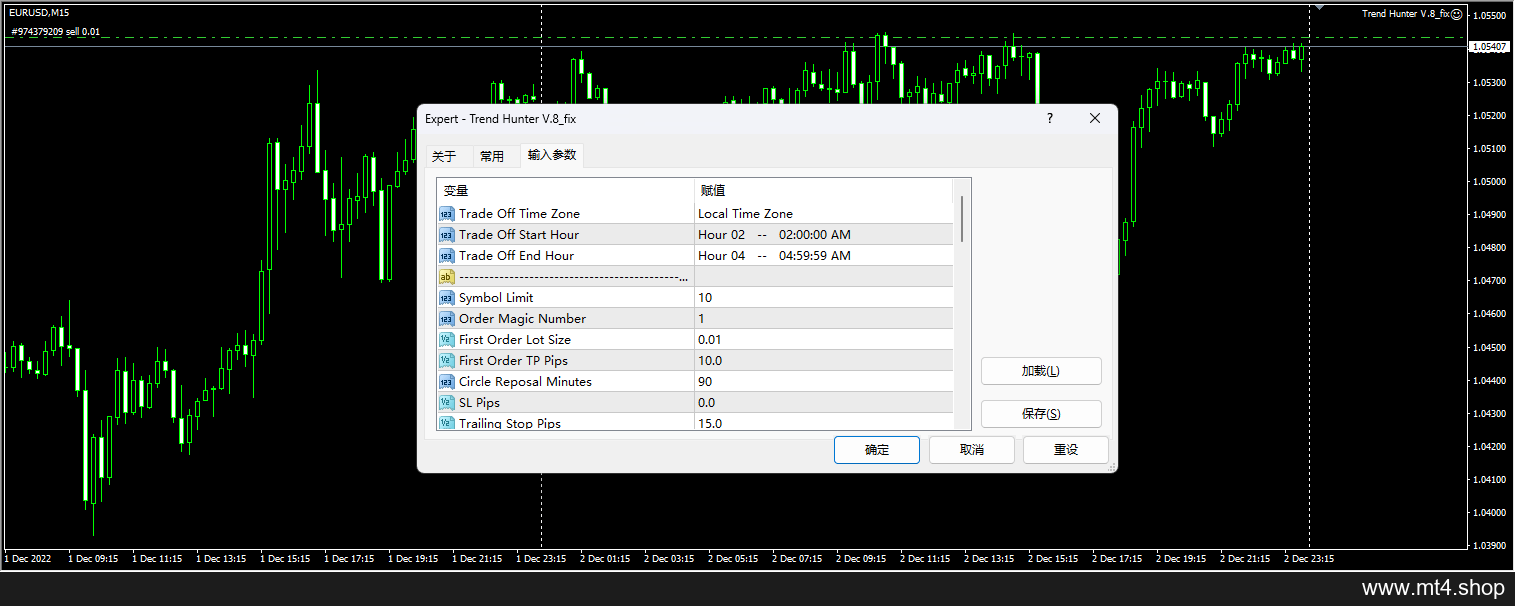Screen dimensions: 1515x606
Task: Select the Trade Off Start Hour label
Action: coord(519,235)
